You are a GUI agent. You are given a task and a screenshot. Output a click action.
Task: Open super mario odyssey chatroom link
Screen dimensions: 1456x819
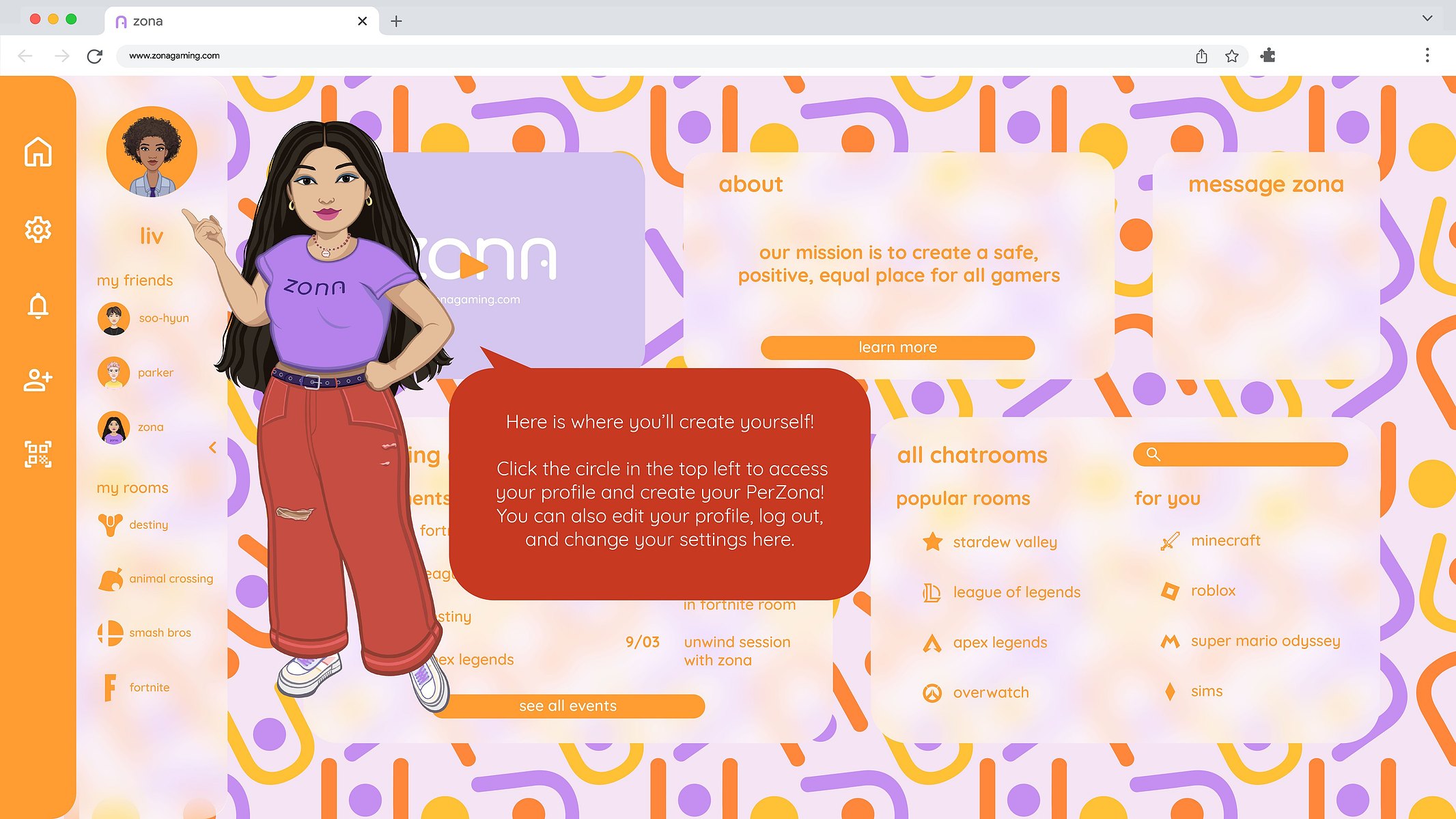(x=1265, y=641)
